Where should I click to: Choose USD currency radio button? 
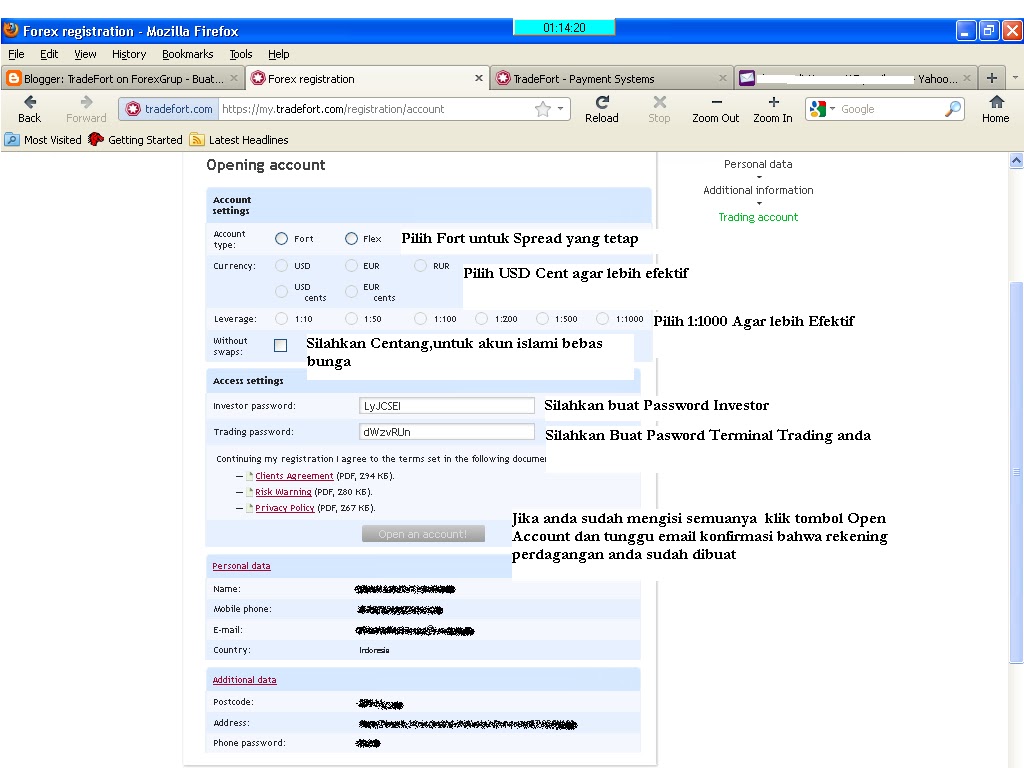[x=281, y=266]
